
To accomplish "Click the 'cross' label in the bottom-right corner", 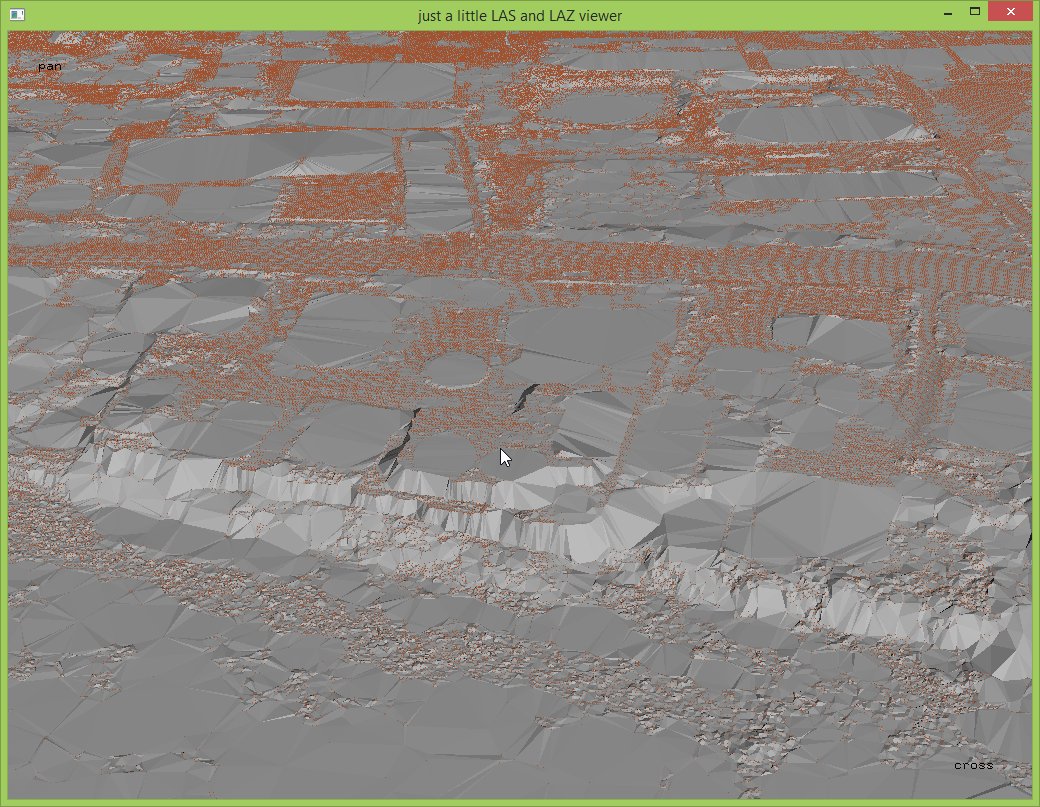I will 973,765.
